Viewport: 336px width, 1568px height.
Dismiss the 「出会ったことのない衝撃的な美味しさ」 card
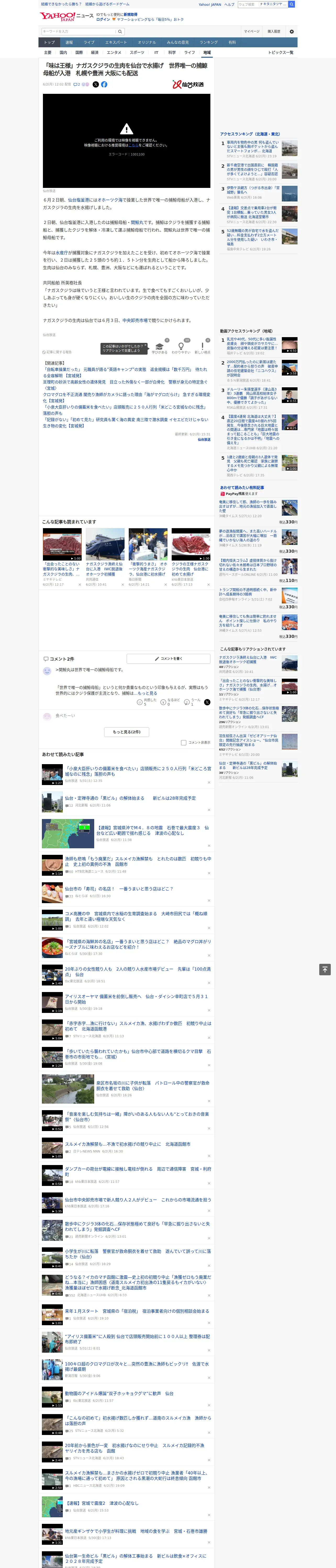coord(79,584)
